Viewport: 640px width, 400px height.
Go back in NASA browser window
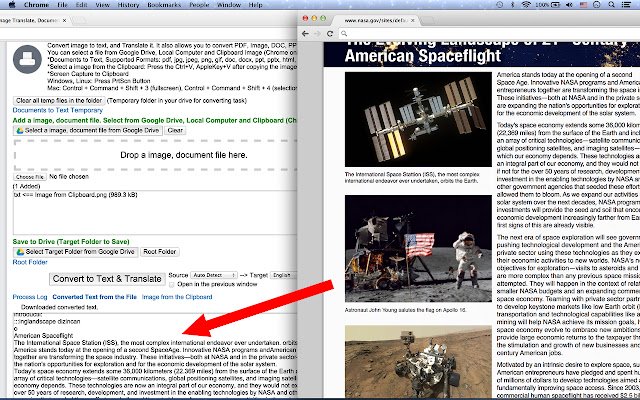pyautogui.click(x=305, y=33)
